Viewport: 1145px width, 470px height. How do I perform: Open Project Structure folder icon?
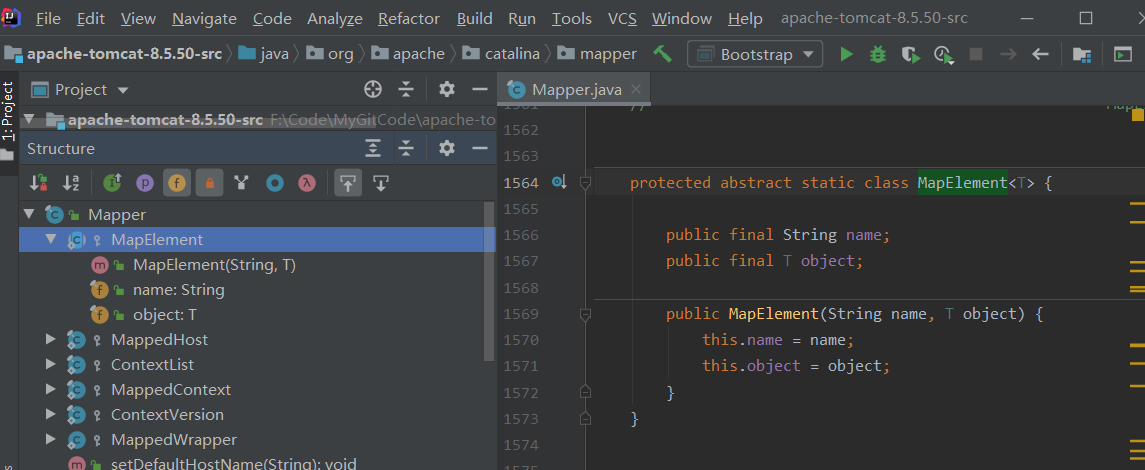point(1081,54)
